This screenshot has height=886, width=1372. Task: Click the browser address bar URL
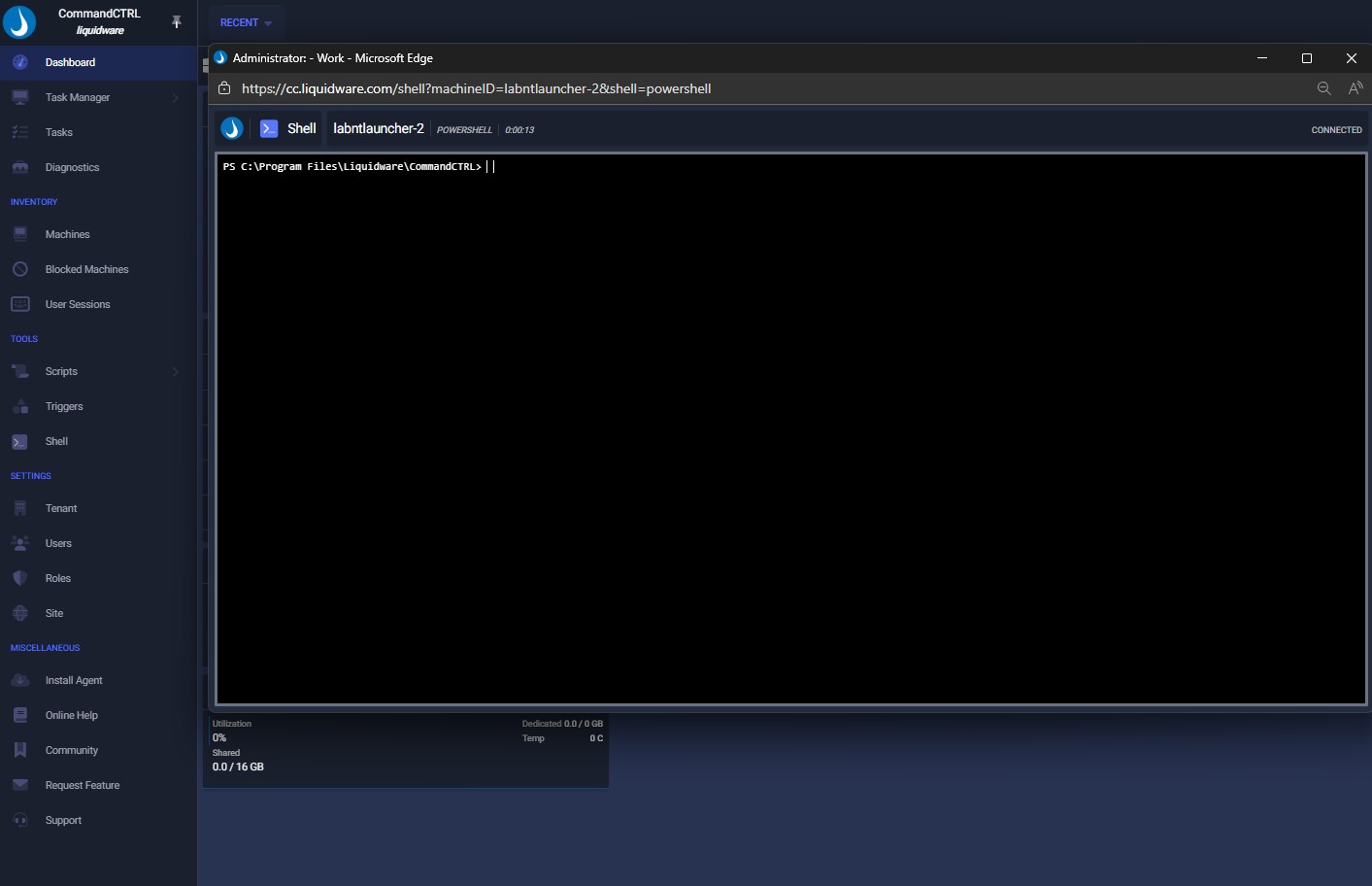coord(476,88)
